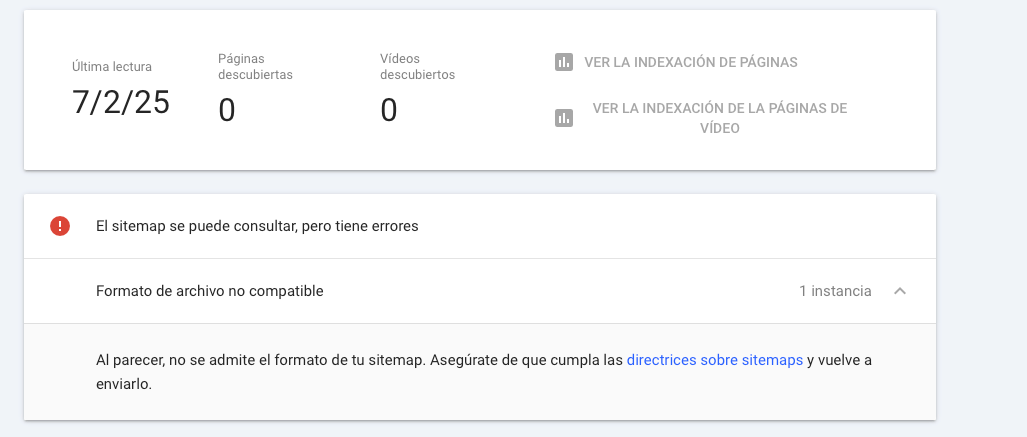Click the bar chart icon beside VER LA INDEXACIÓN DE PÁGINAS
Screen dimensions: 1027x437
coord(564,62)
